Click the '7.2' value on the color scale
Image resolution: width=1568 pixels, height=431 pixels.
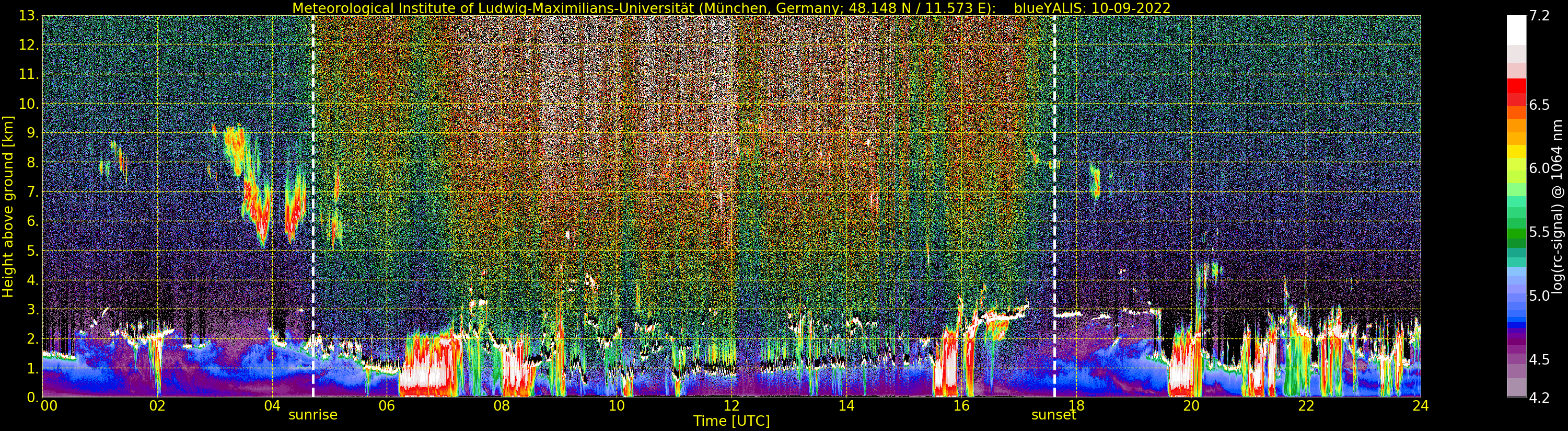coord(1539,16)
